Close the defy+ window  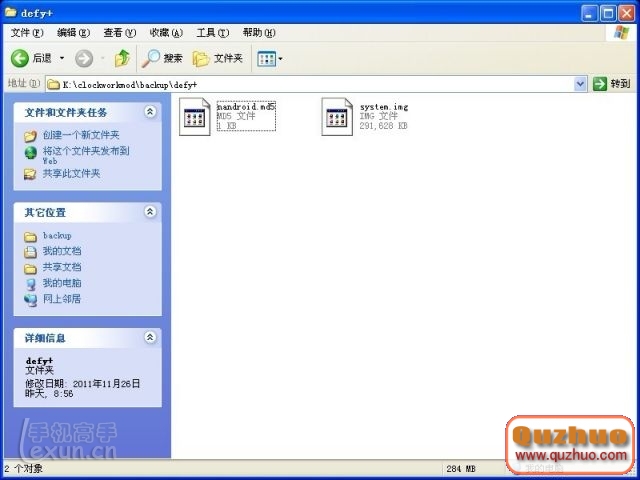coord(626,13)
